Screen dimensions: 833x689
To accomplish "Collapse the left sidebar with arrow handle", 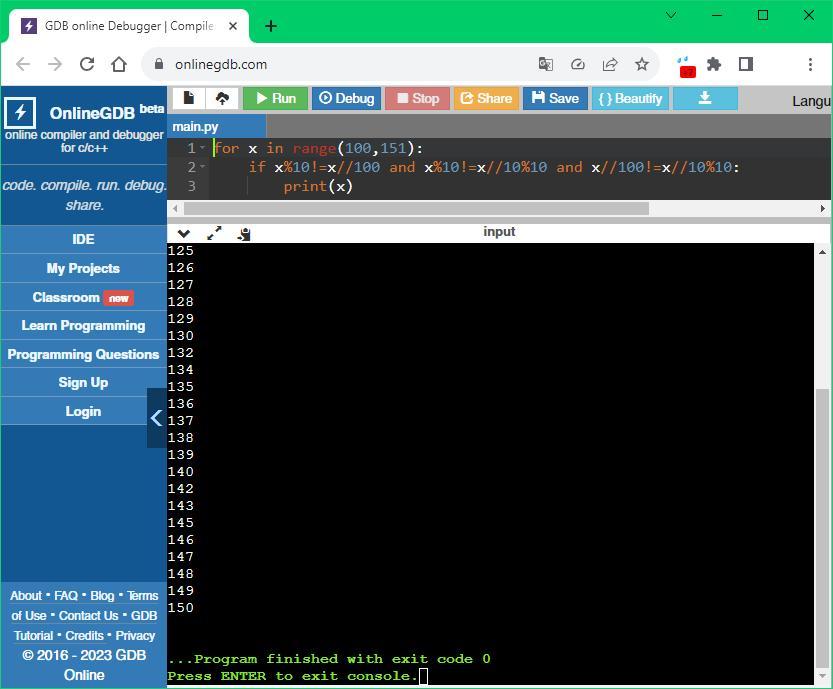I will coord(156,418).
